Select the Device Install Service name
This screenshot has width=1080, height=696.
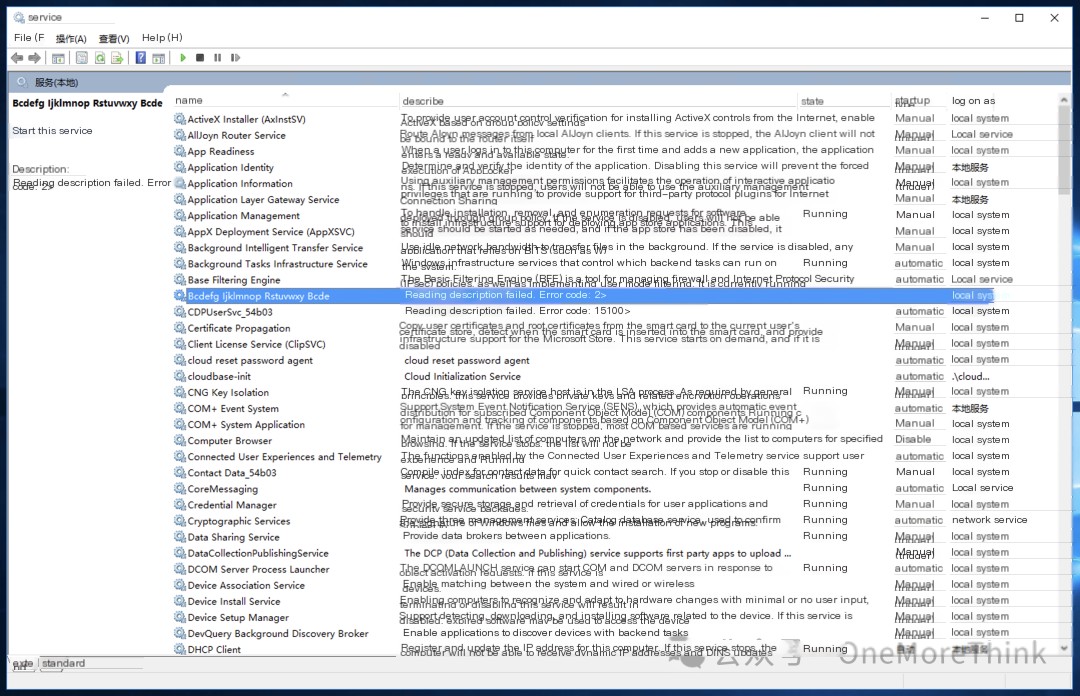click(x=233, y=602)
